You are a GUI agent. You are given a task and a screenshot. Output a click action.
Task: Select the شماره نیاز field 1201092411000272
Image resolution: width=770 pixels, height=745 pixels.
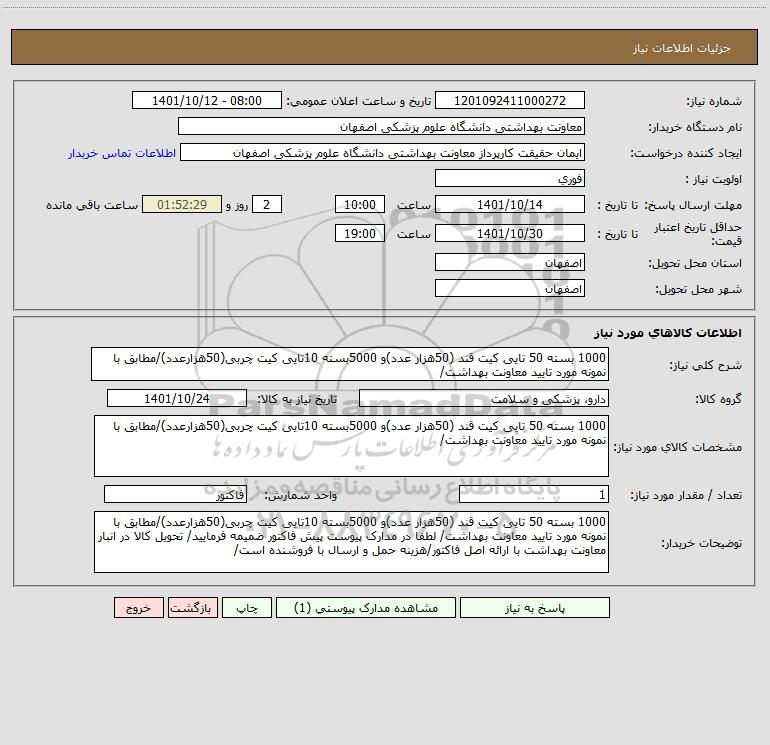click(510, 100)
